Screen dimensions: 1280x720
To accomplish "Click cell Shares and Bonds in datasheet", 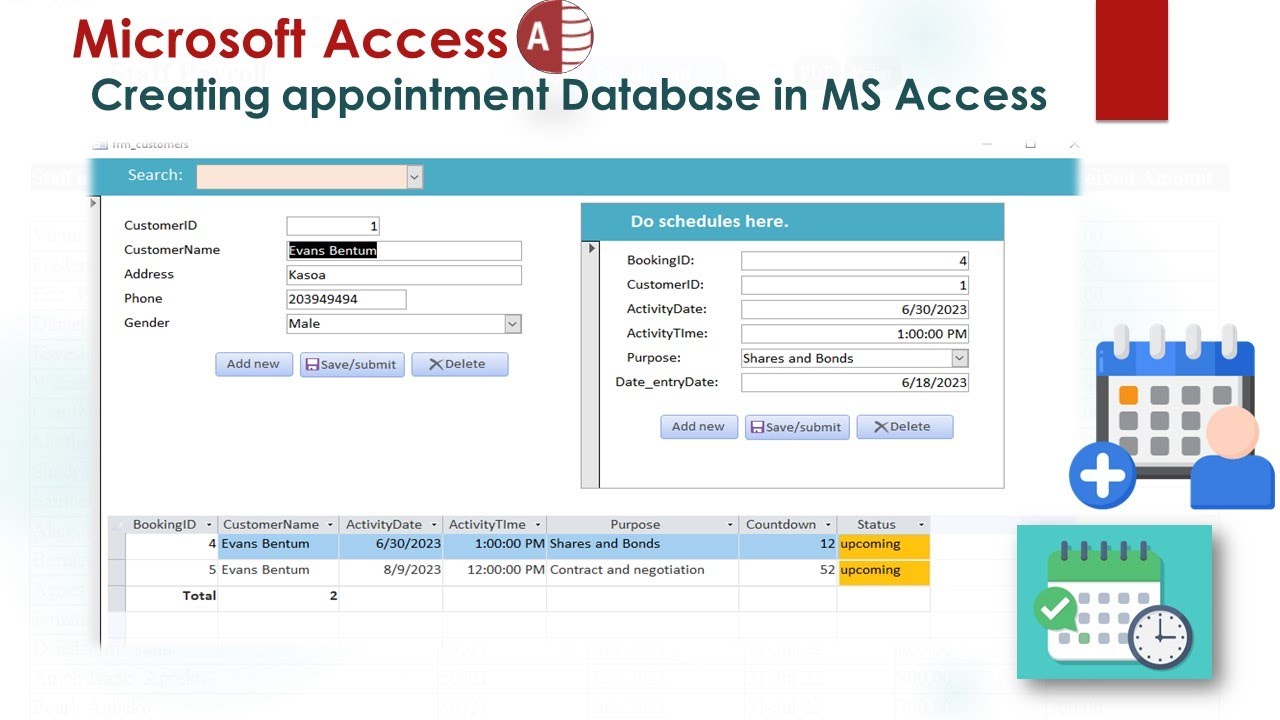I will (642, 545).
